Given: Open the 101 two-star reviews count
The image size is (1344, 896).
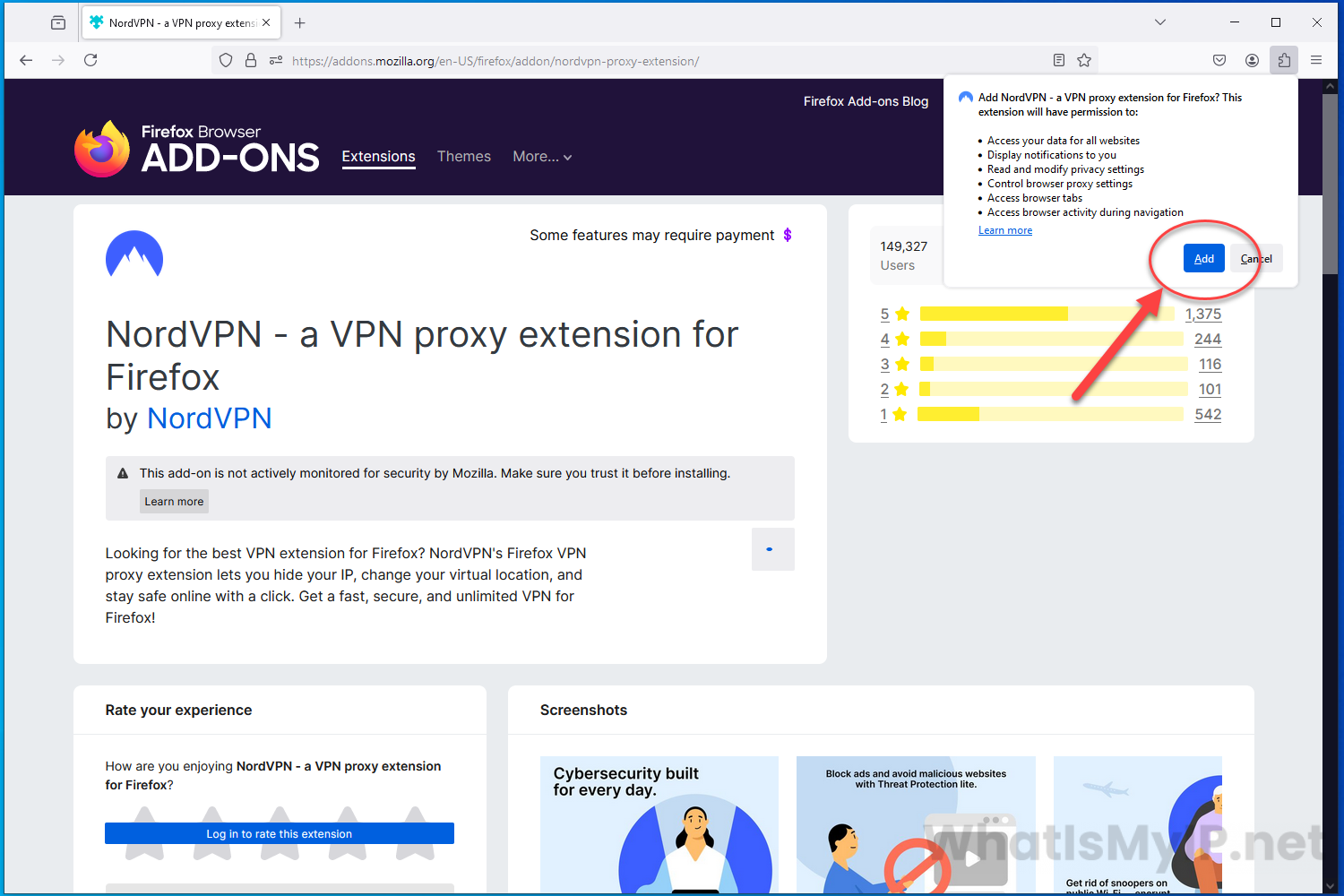Looking at the screenshot, I should point(1210,389).
